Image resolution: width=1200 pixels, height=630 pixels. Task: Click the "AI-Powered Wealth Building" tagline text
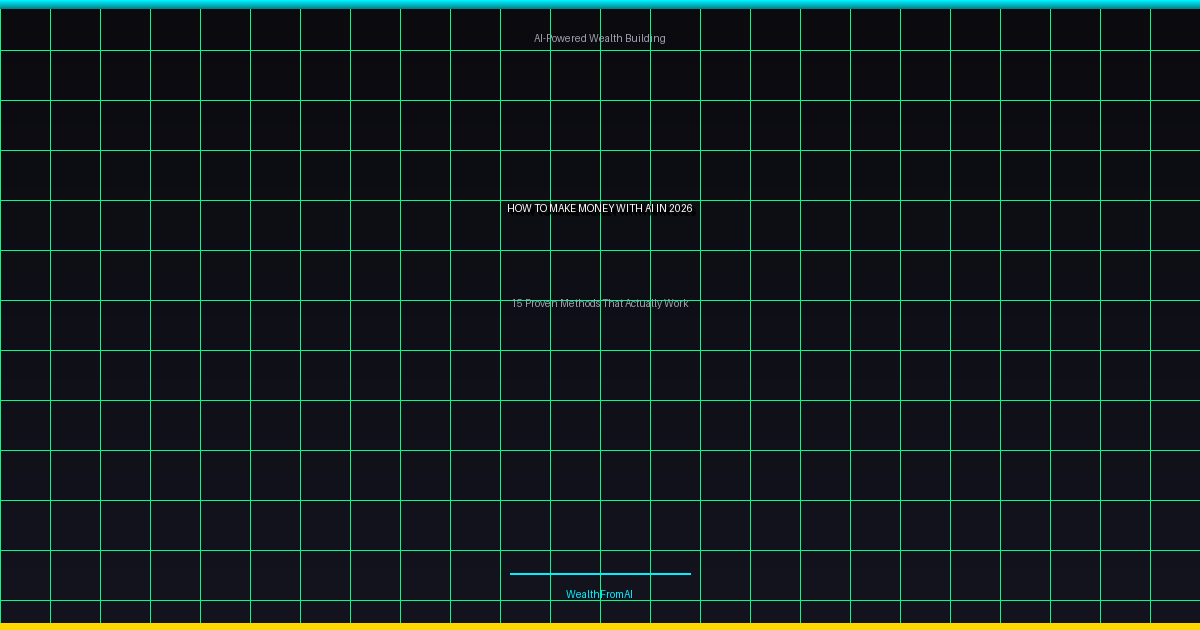pos(599,39)
